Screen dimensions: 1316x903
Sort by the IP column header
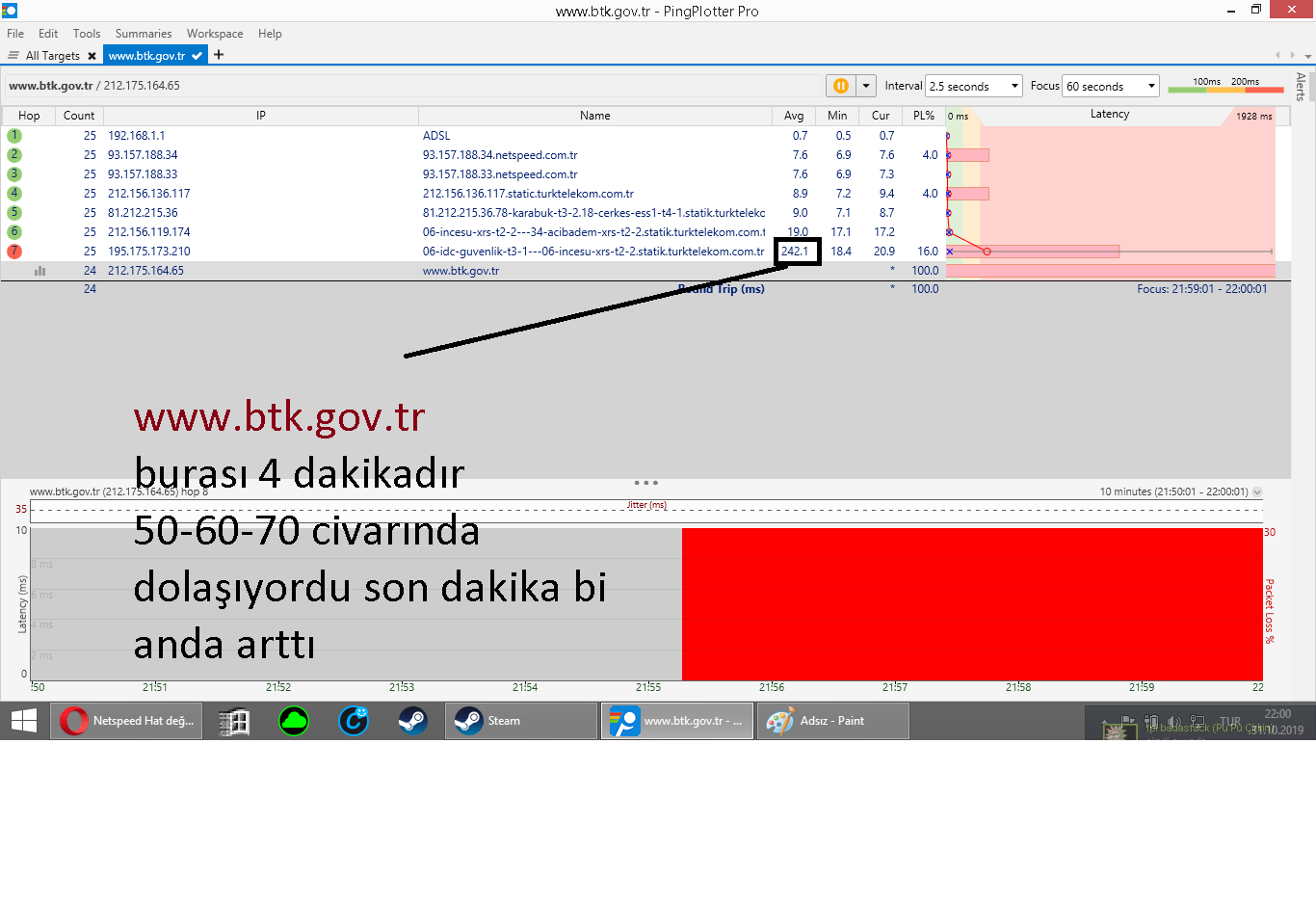(261, 116)
